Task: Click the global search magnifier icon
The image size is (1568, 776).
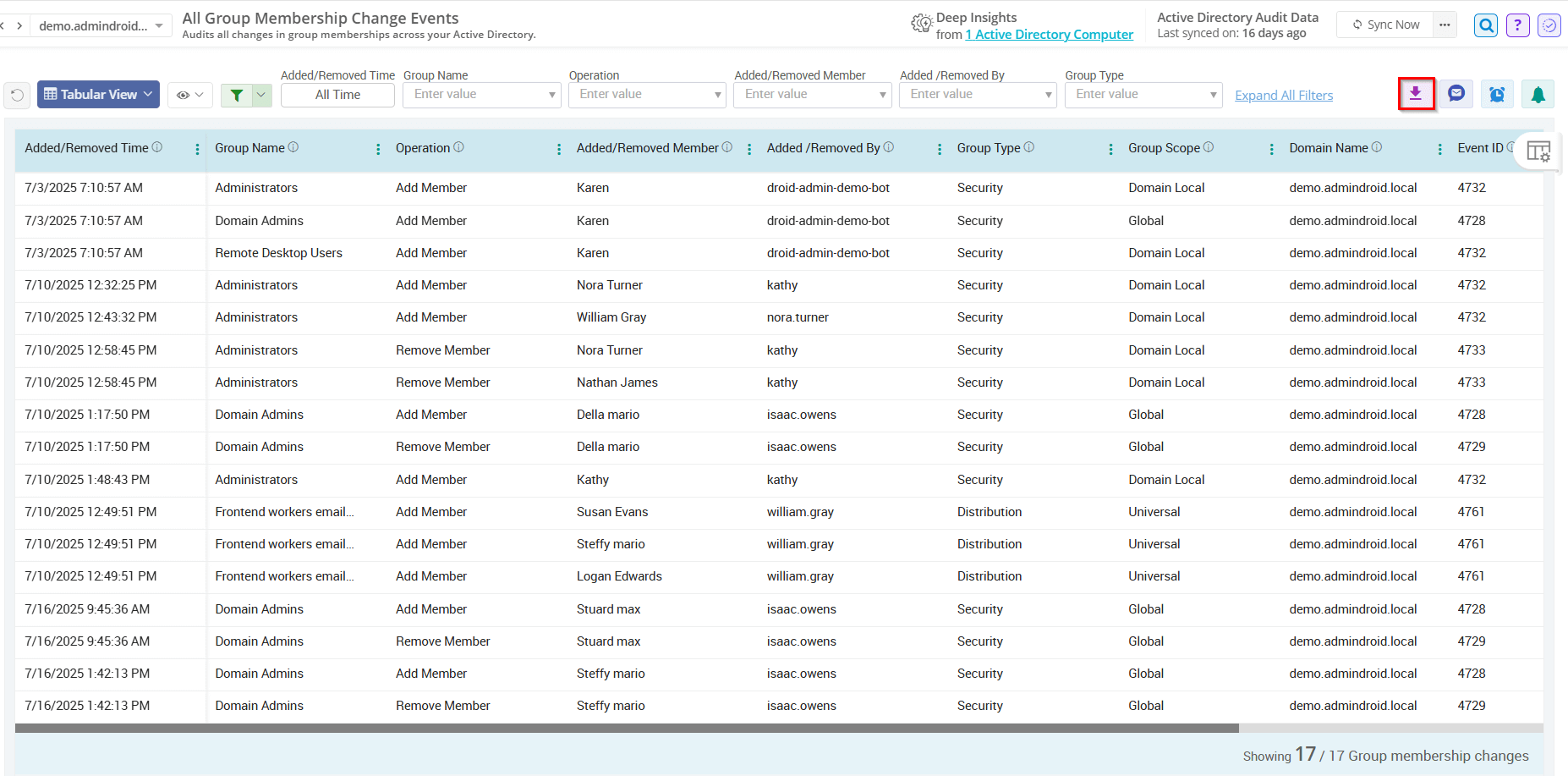Action: [x=1485, y=25]
